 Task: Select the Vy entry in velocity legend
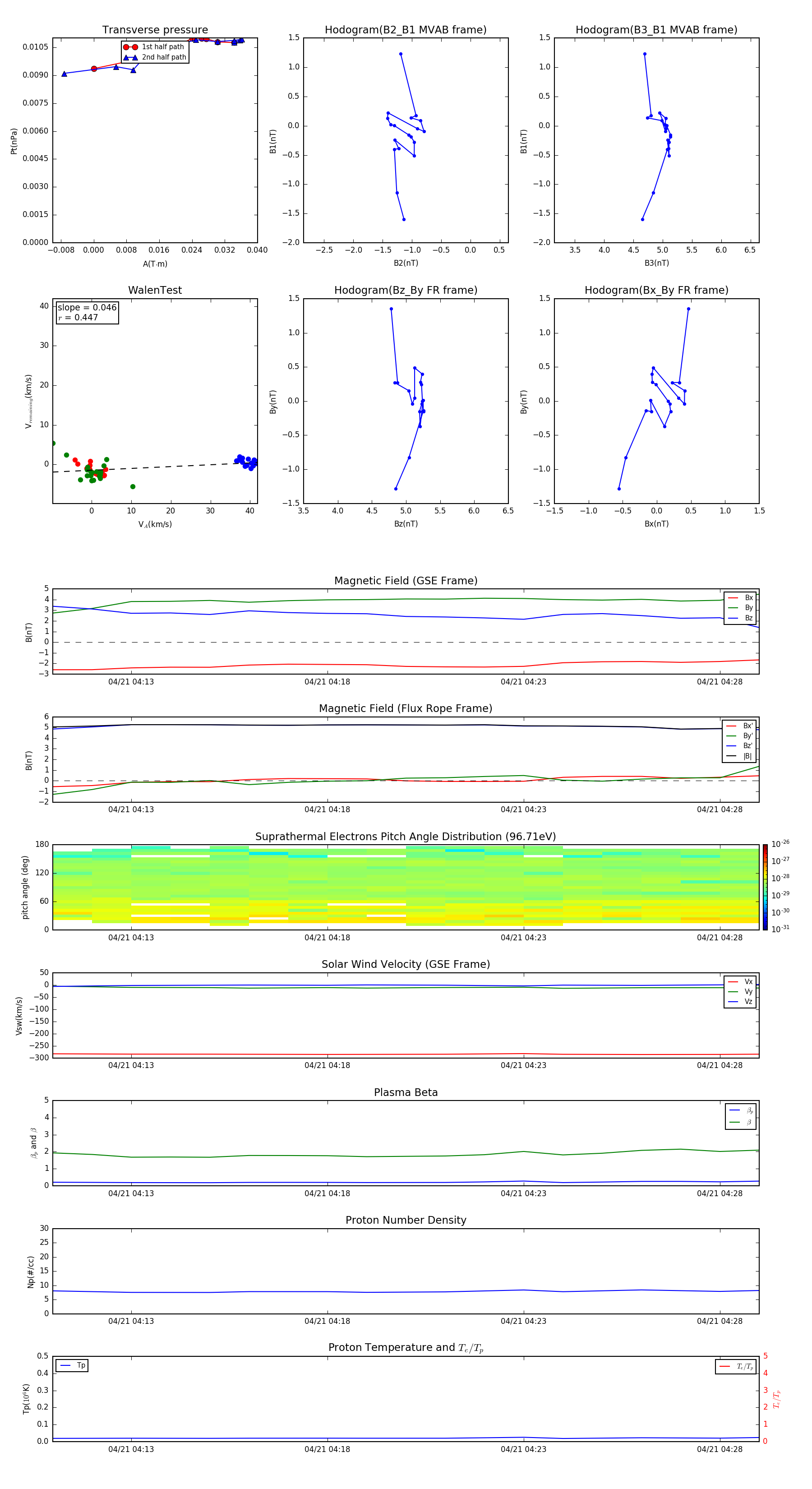(740, 992)
